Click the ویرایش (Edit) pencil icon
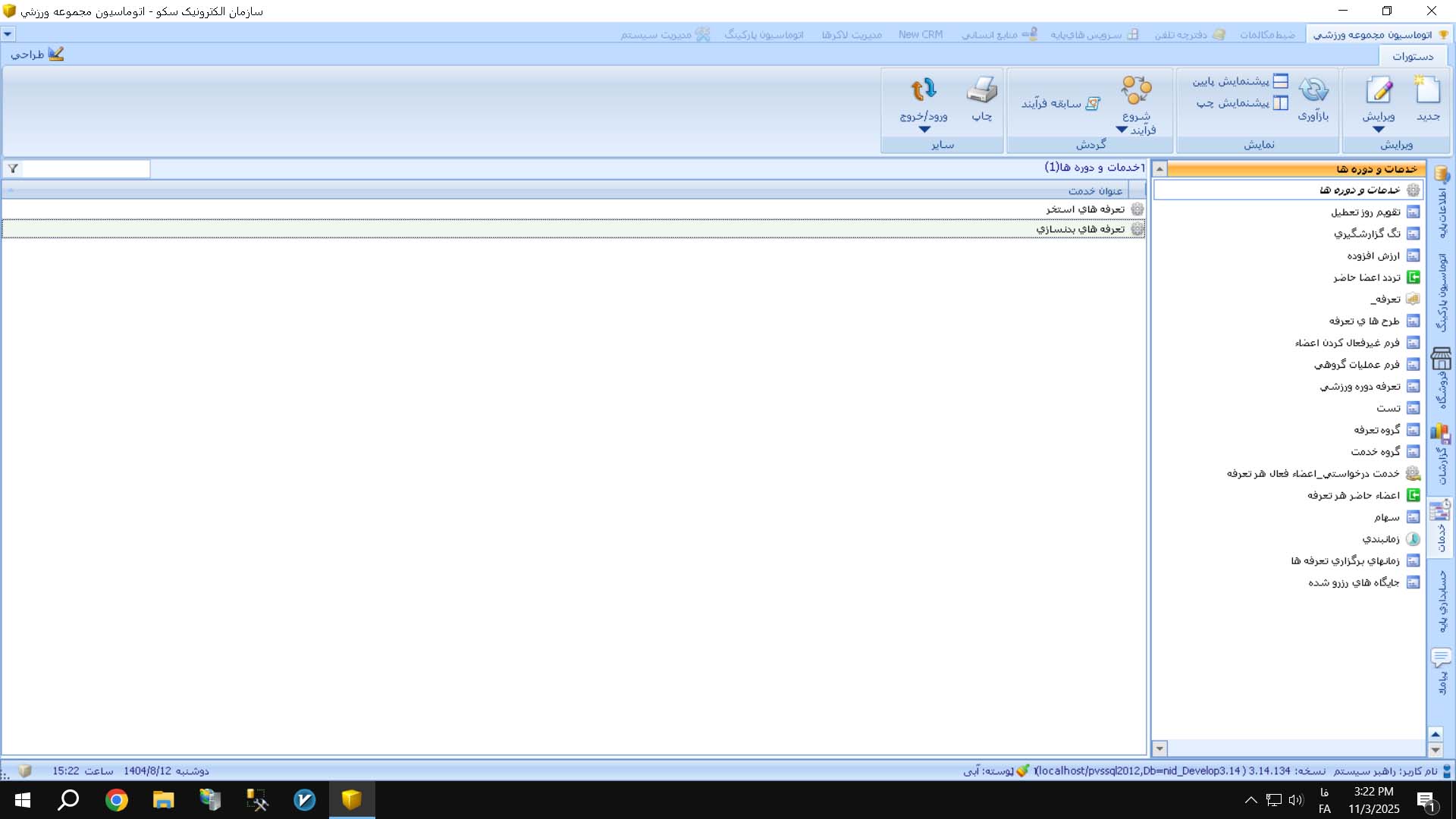Screen dimensions: 1456x819 [x=1379, y=90]
